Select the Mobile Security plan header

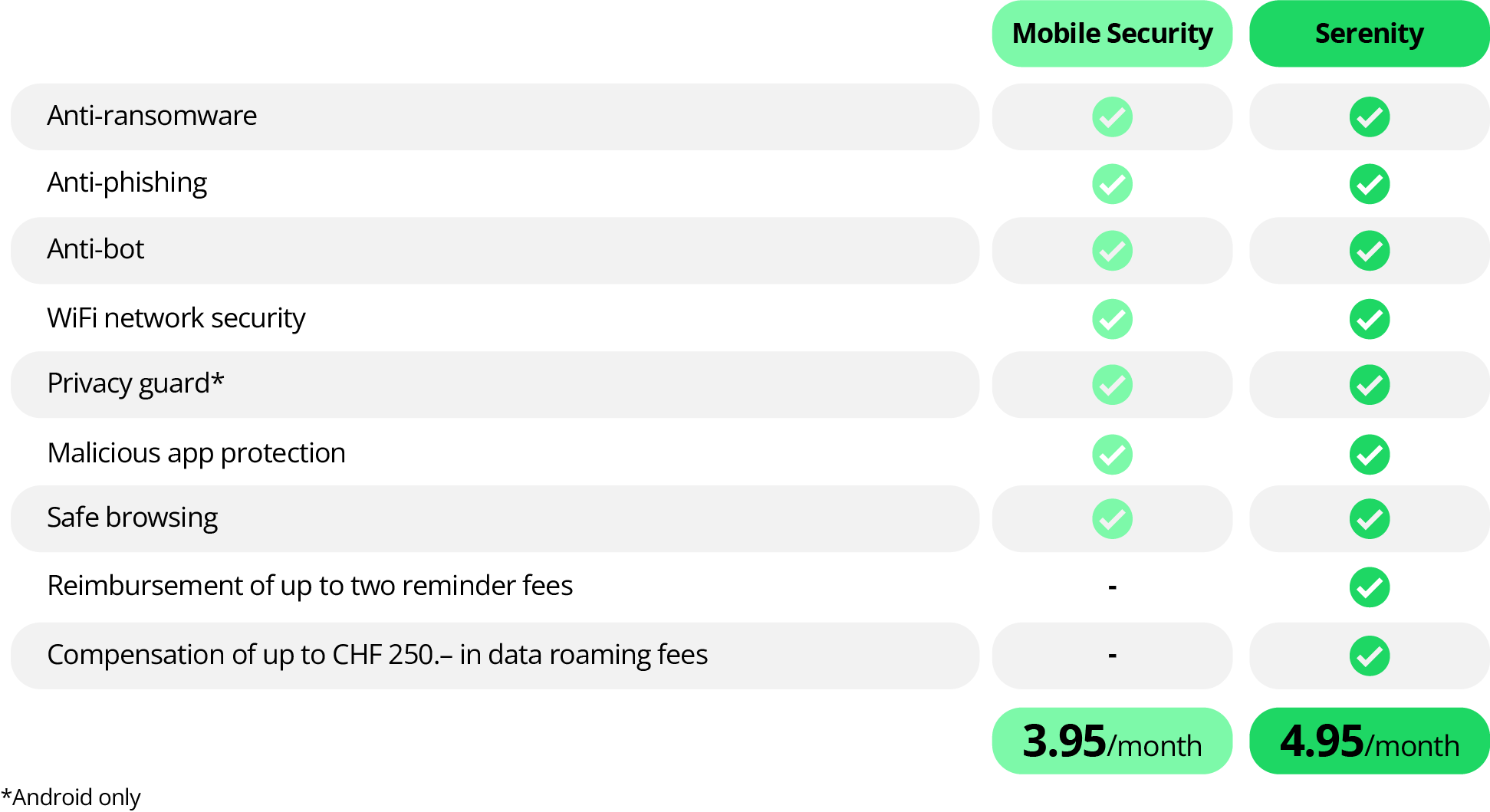pos(1112,34)
